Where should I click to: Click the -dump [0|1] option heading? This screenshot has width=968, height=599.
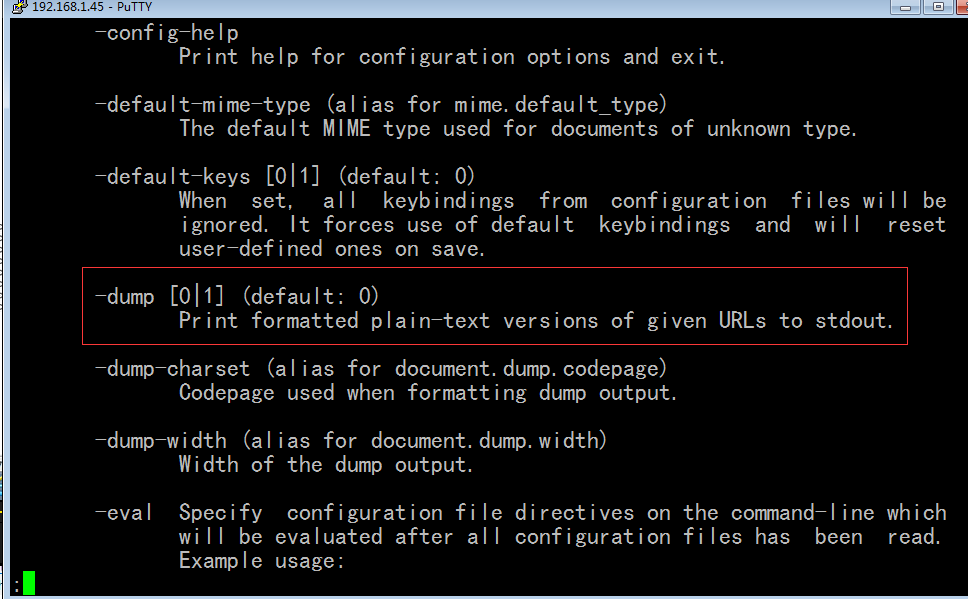pyautogui.click(x=236, y=296)
